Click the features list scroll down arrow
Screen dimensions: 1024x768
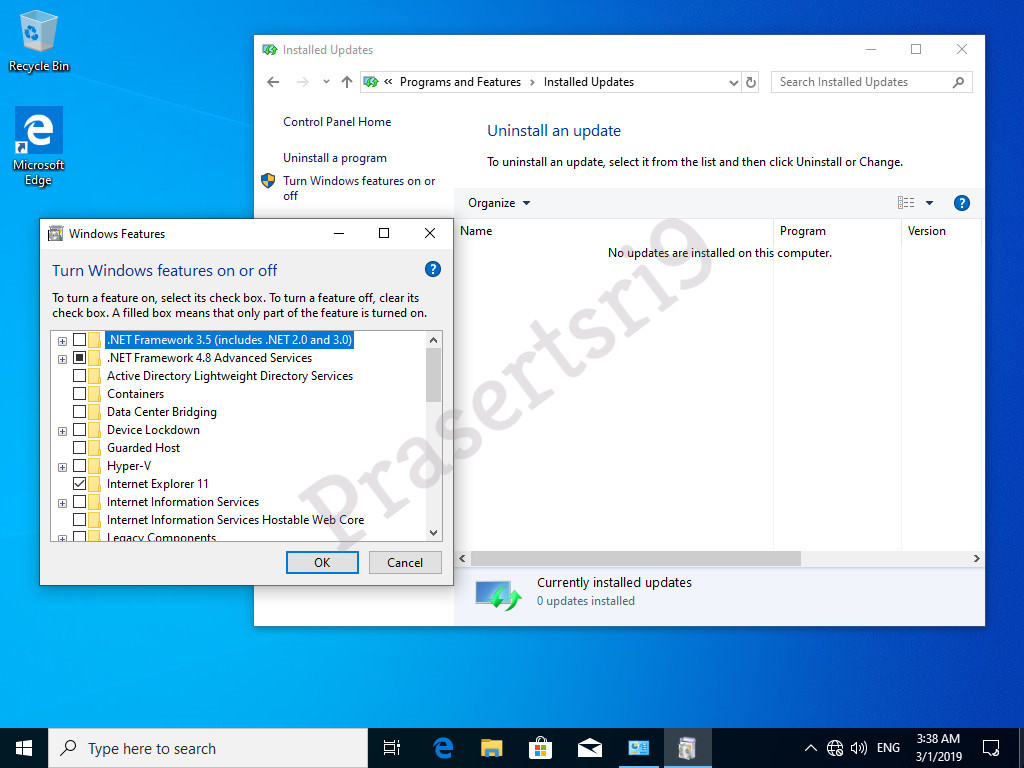click(x=434, y=533)
